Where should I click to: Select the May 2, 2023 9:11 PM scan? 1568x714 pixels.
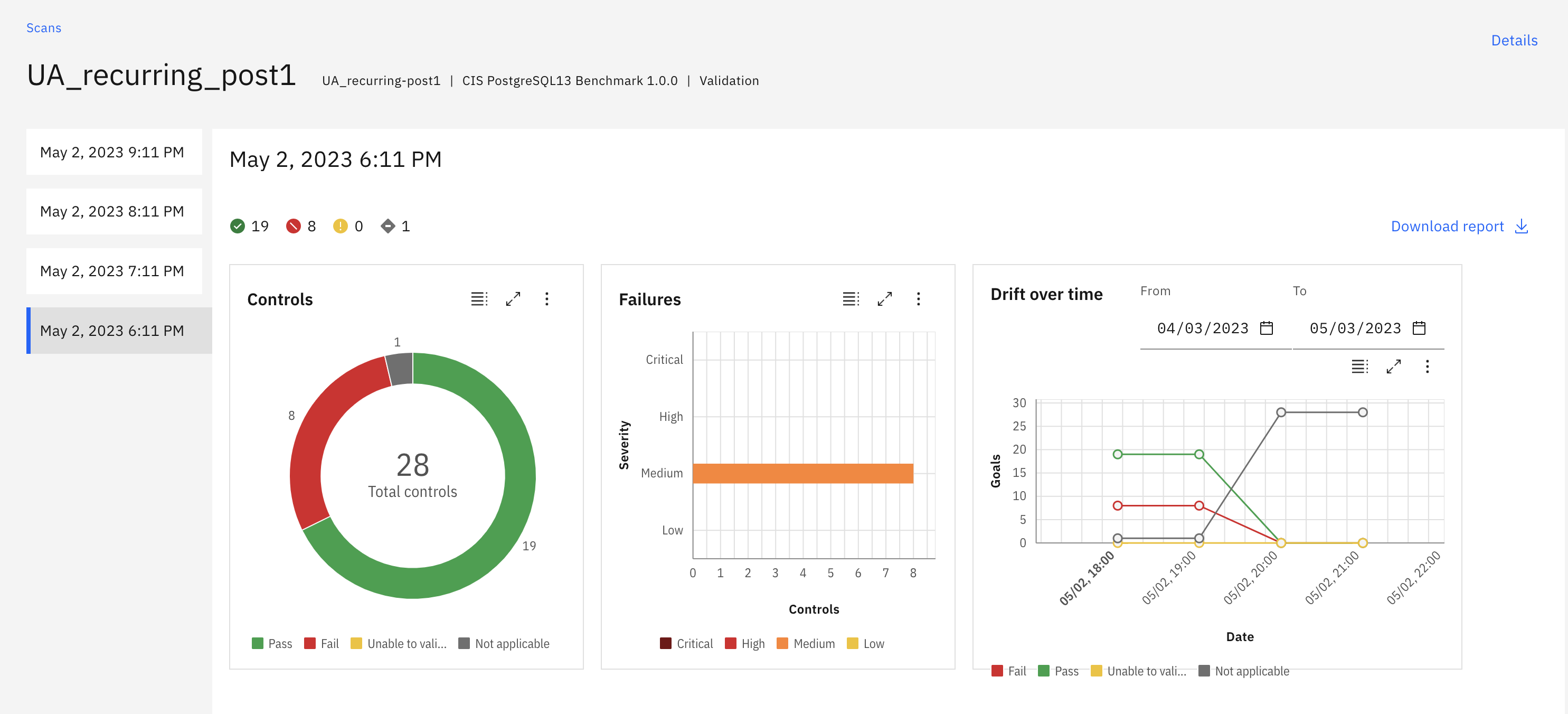tap(113, 152)
